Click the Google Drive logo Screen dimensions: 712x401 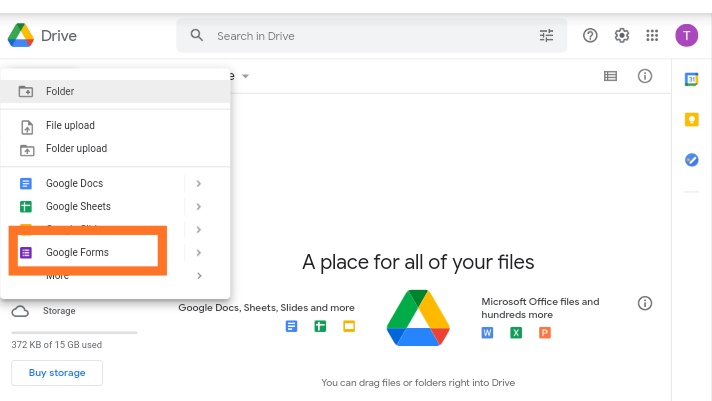pyautogui.click(x=21, y=35)
